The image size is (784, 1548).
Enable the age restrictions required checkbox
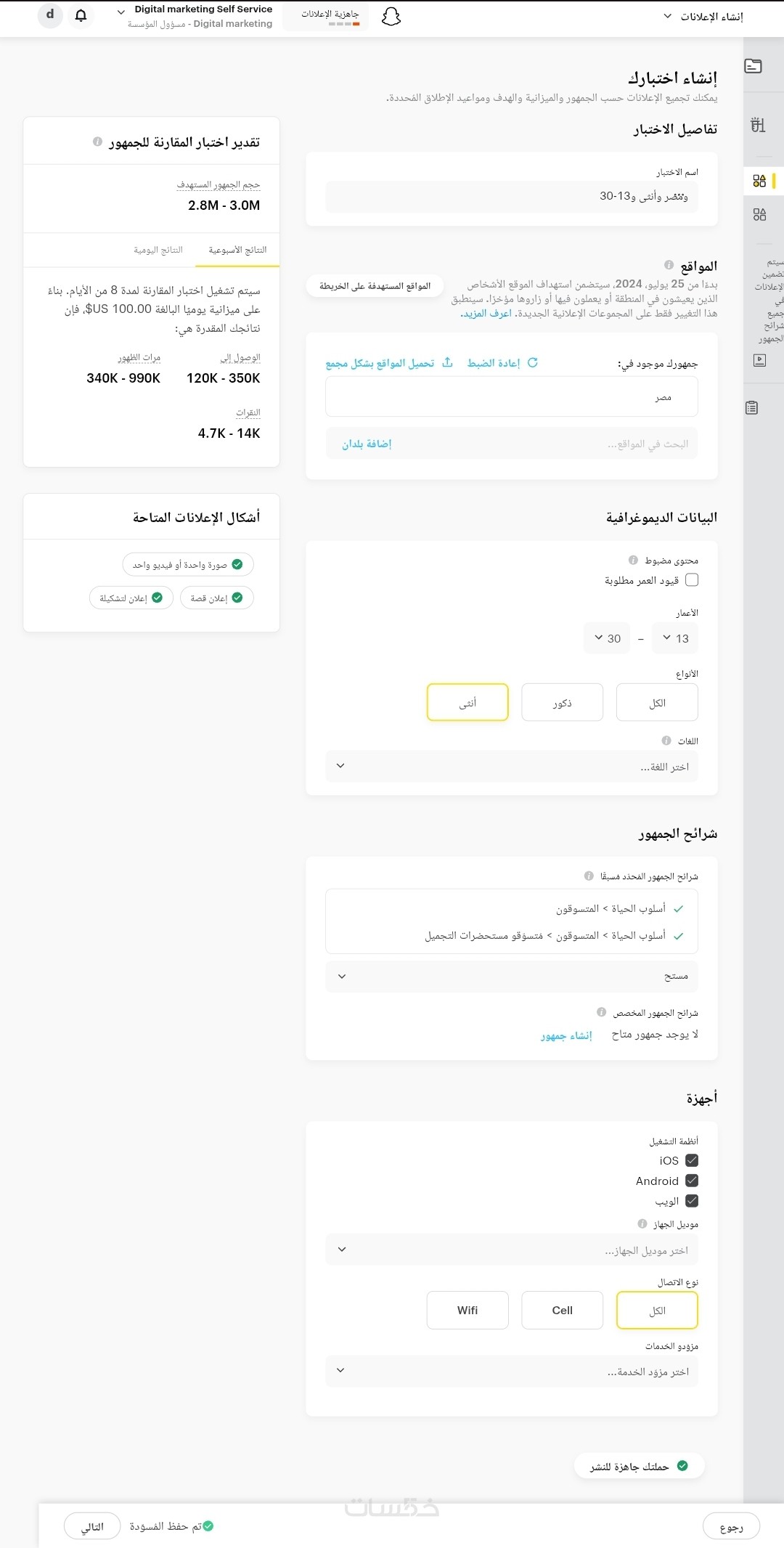point(692,579)
